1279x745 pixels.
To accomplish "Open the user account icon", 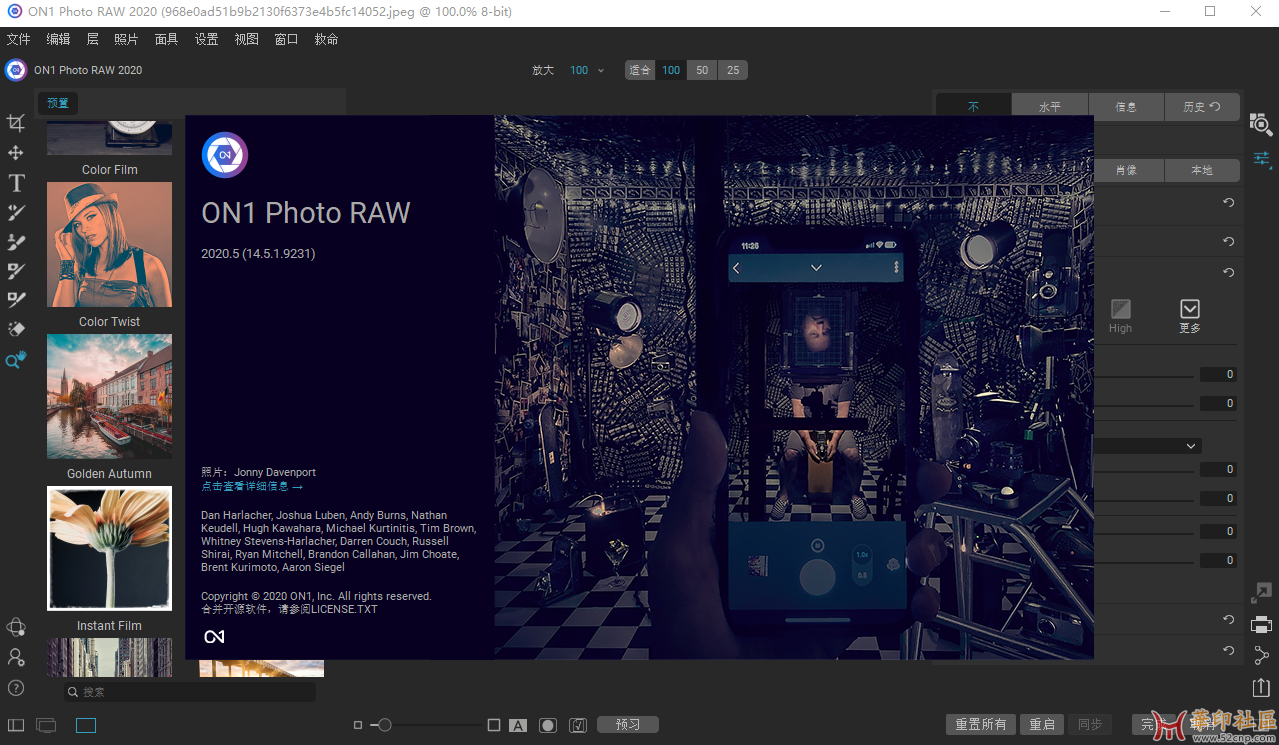I will point(16,657).
